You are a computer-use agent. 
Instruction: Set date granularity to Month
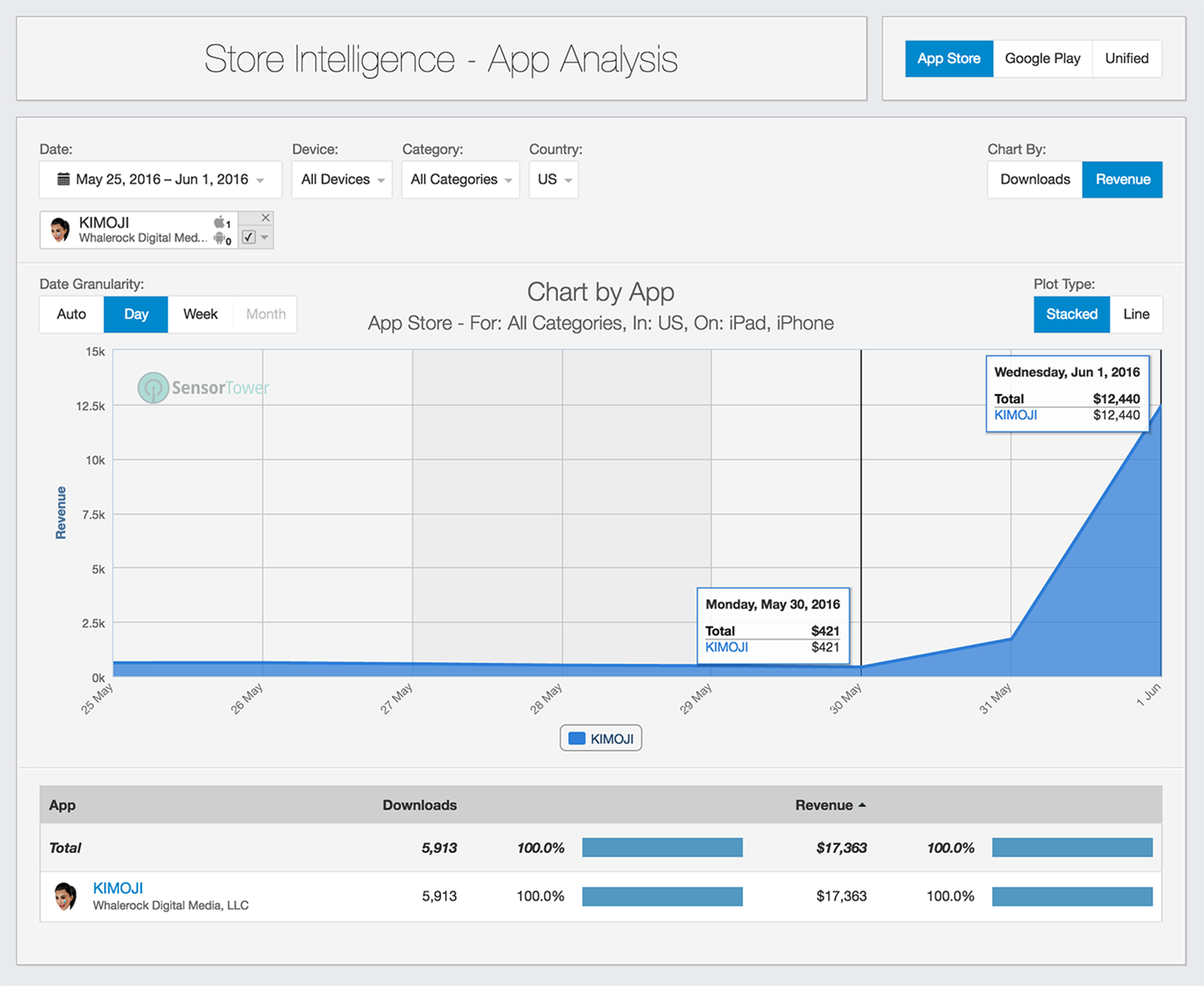[266, 314]
